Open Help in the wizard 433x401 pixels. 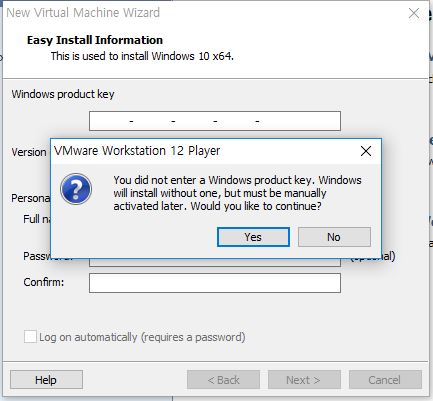coord(46,380)
